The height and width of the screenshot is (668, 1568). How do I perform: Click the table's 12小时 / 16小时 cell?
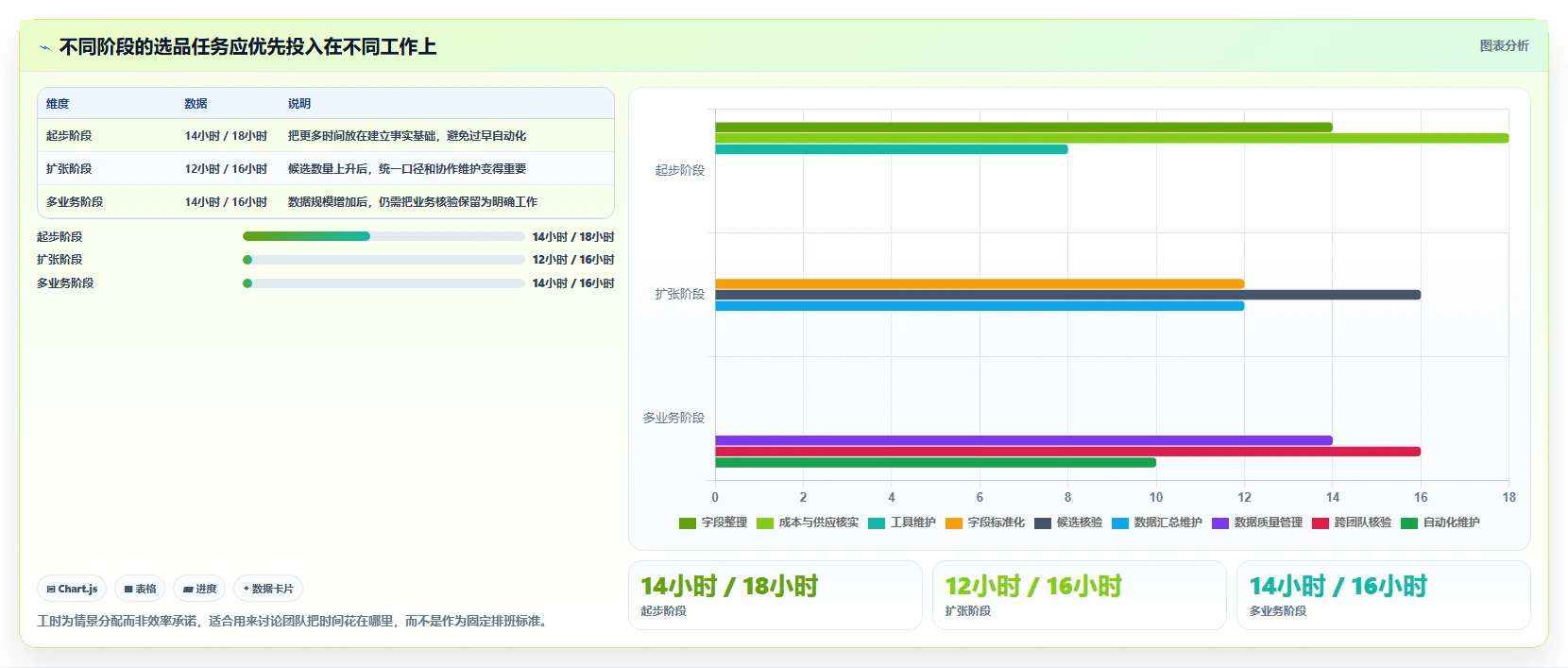[x=226, y=169]
